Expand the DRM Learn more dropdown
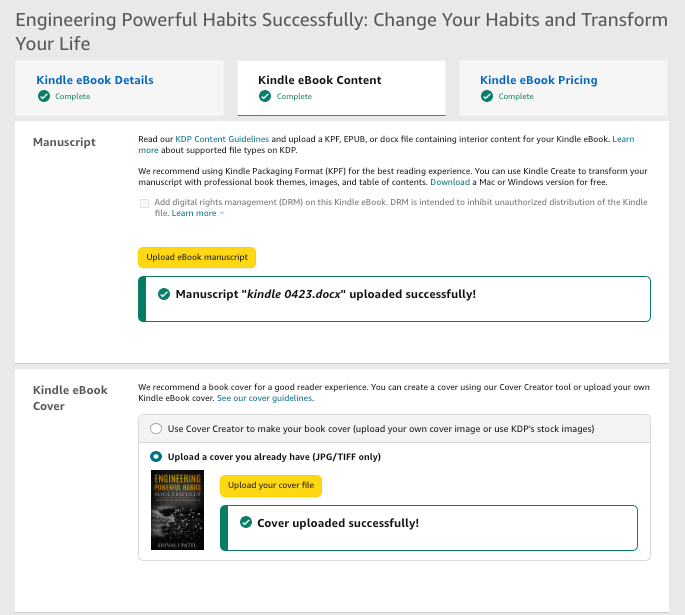This screenshot has height=615, width=685. [x=197, y=213]
